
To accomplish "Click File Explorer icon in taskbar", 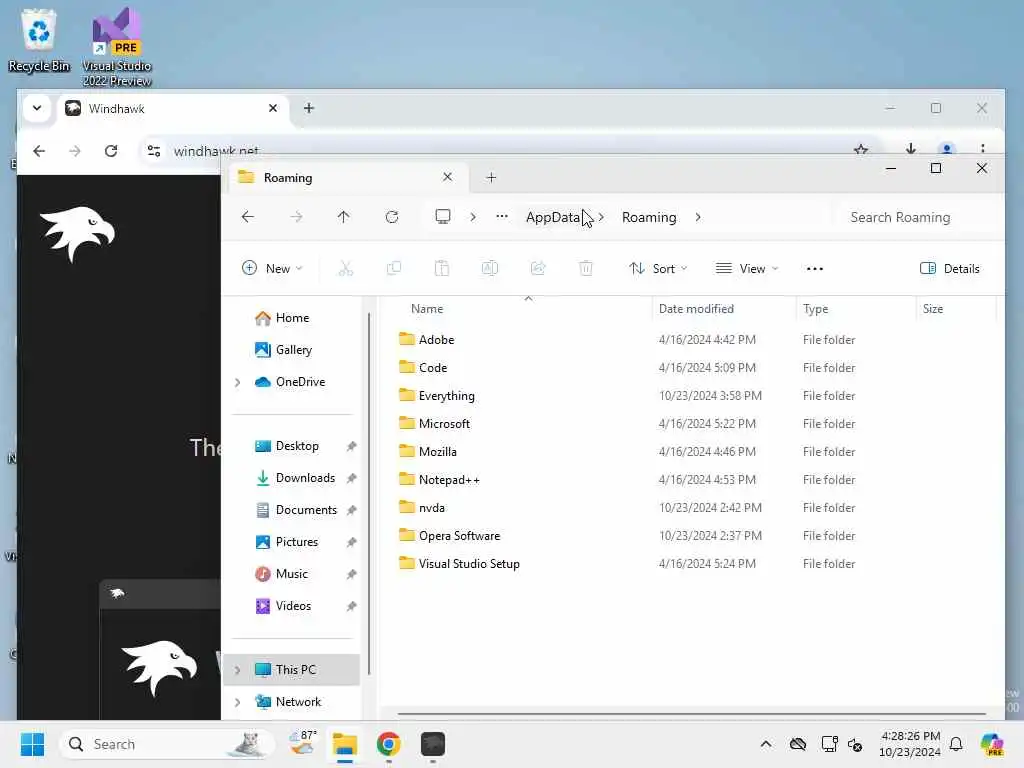I will 345,744.
